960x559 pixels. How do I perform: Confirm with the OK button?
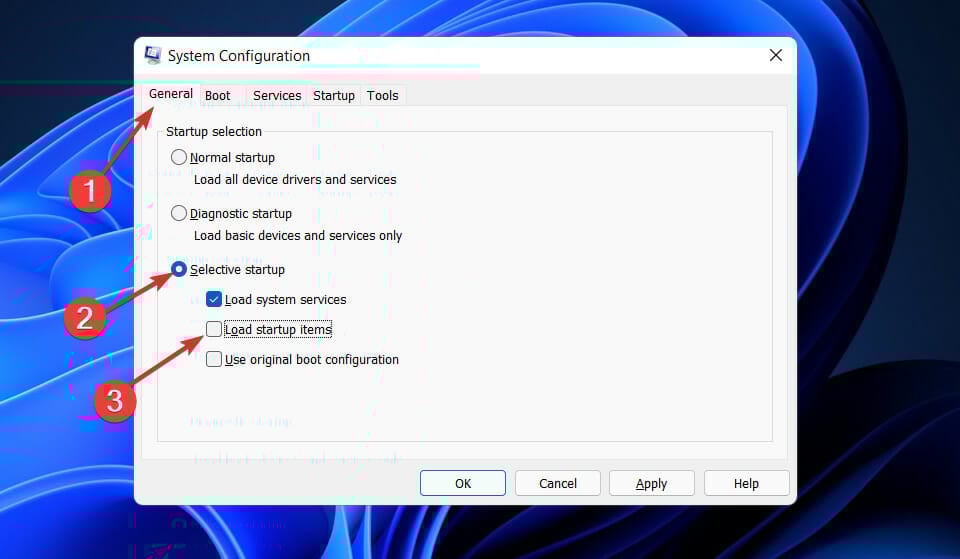(x=463, y=483)
